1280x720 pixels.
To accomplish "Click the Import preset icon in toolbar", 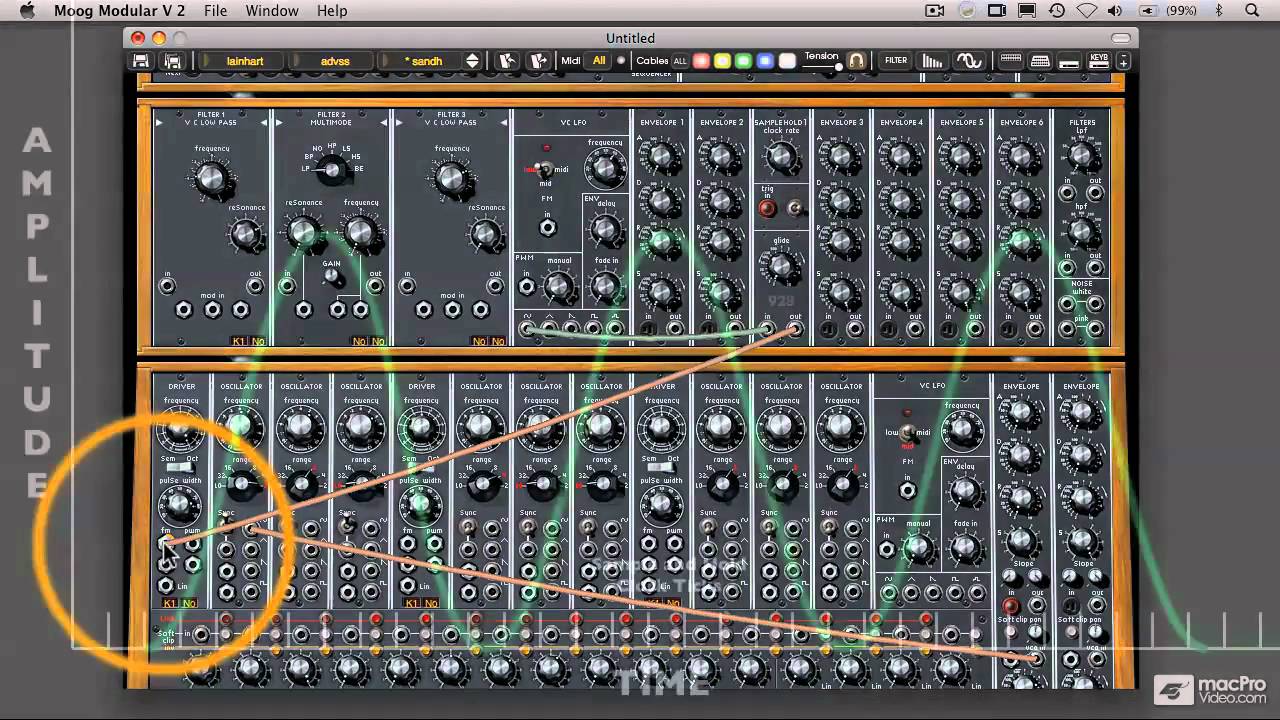I will click(508, 61).
